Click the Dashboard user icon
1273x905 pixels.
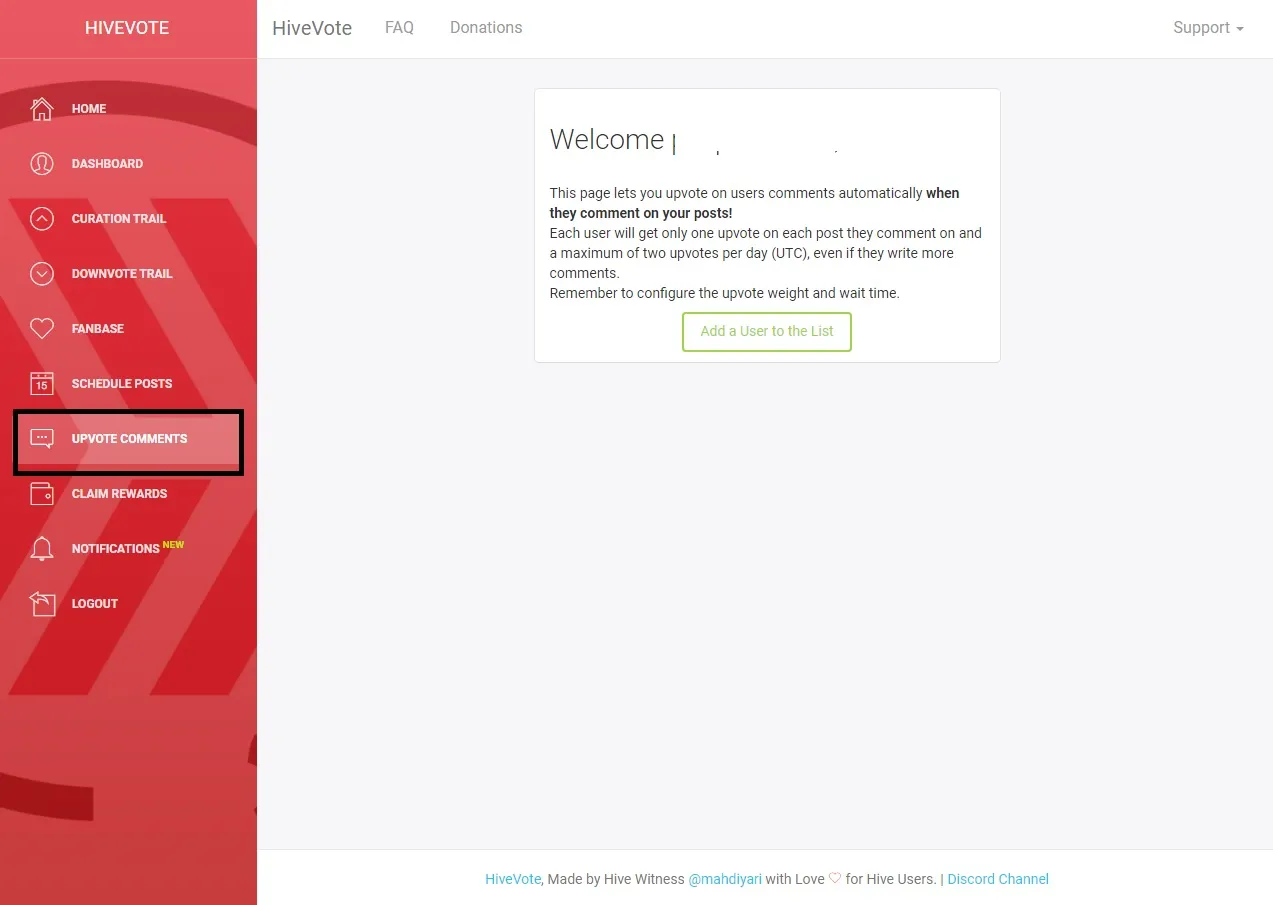42,164
